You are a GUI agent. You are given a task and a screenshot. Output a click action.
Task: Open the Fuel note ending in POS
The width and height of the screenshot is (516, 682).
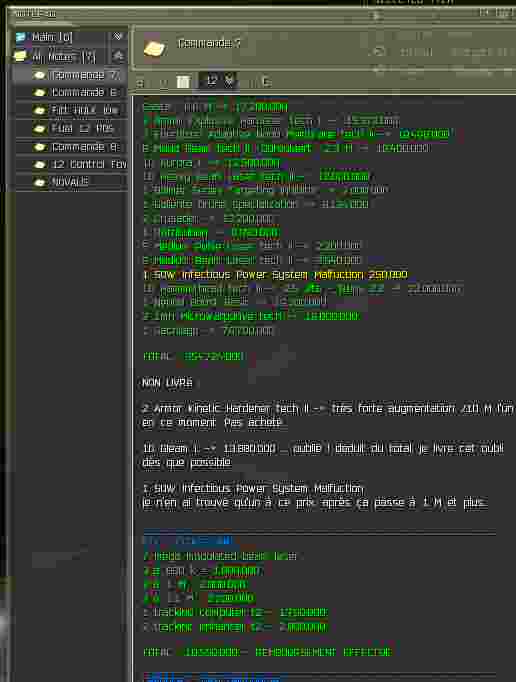pyautogui.click(x=83, y=129)
